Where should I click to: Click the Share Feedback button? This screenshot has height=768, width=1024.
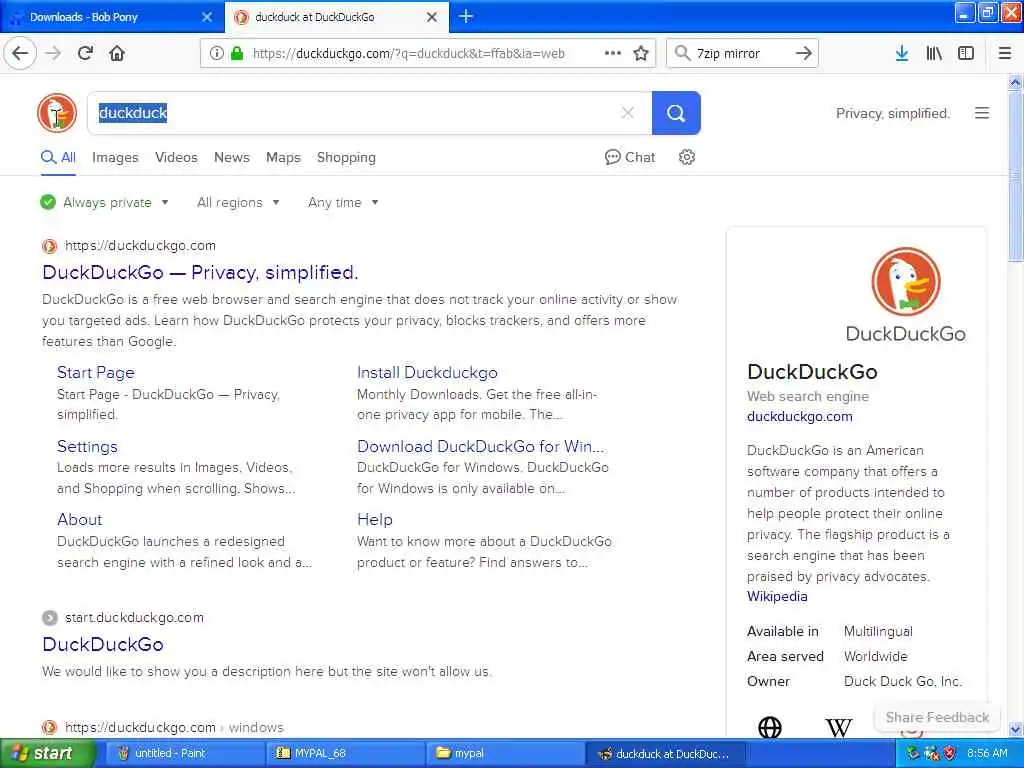937,717
